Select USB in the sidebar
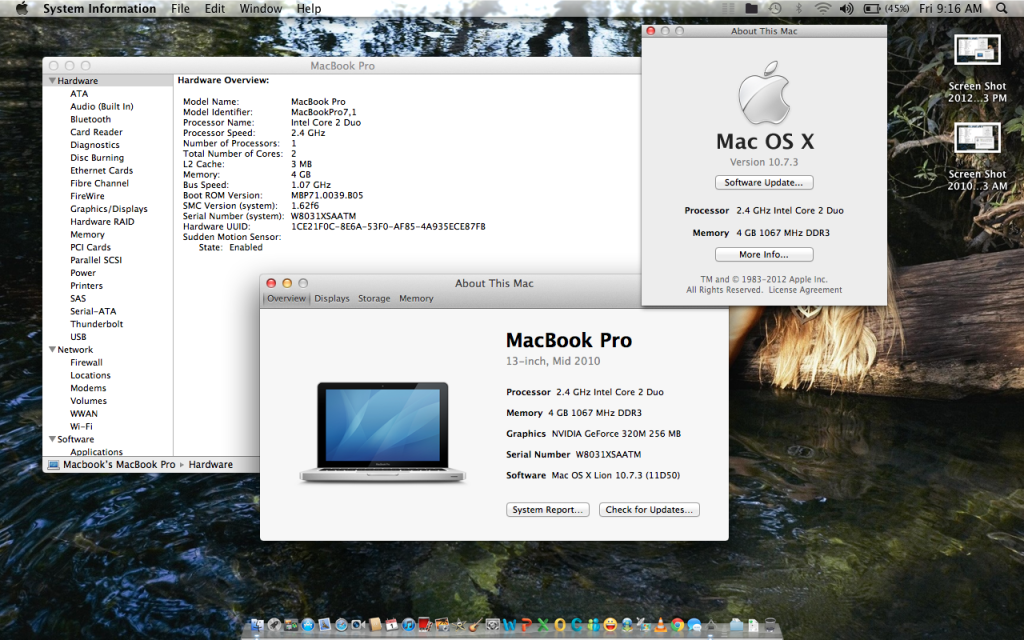 point(78,337)
